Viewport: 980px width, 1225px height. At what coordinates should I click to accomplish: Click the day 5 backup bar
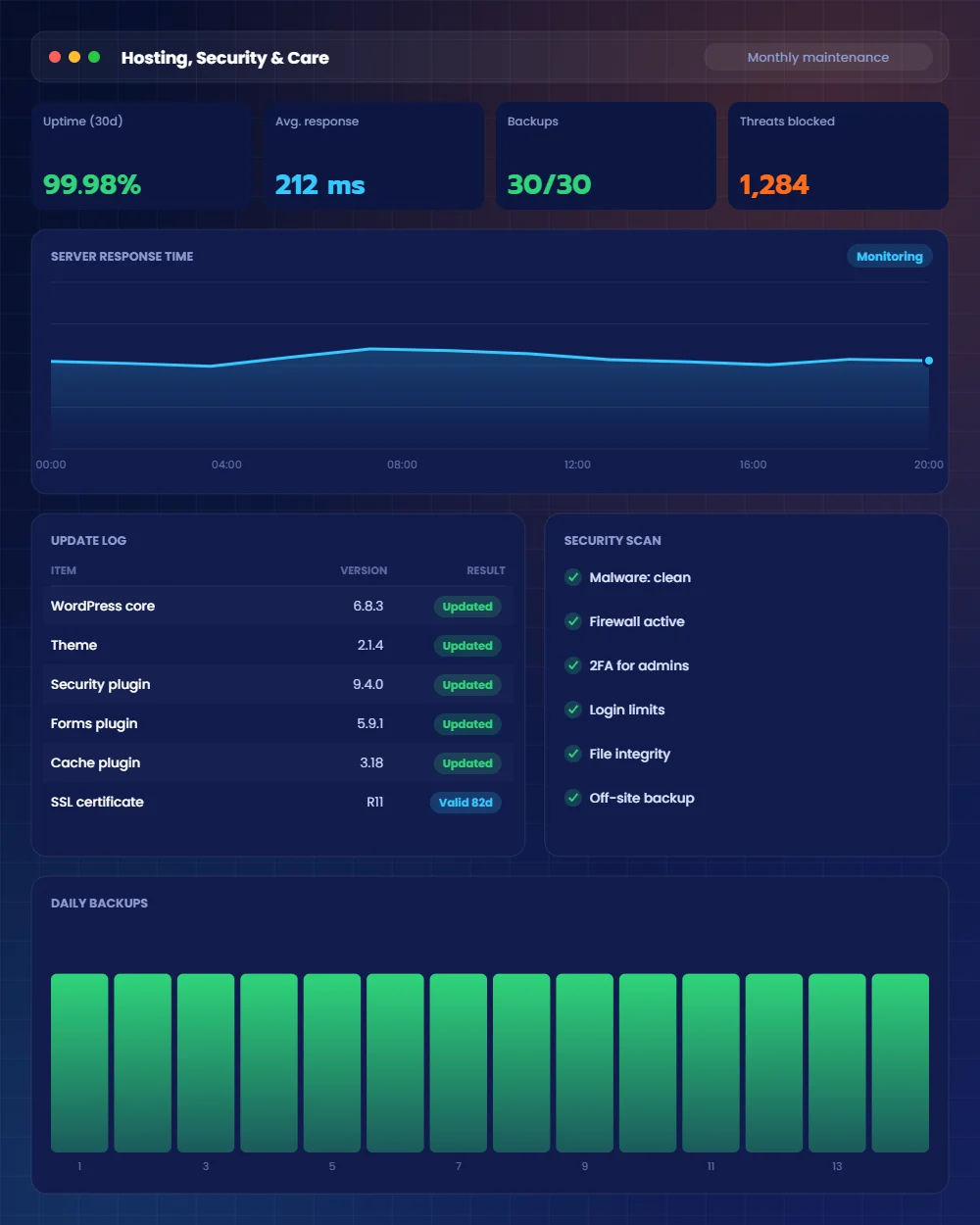pos(332,1063)
